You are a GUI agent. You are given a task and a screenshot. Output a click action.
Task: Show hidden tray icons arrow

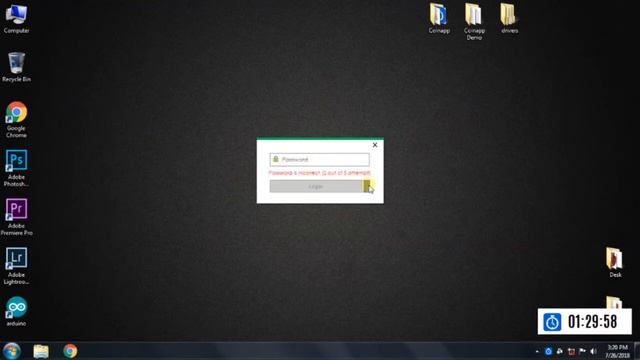tap(537, 351)
